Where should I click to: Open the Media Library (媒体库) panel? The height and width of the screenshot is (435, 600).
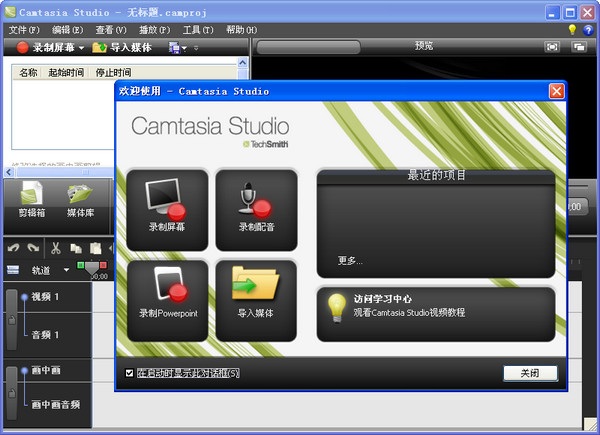pos(80,199)
